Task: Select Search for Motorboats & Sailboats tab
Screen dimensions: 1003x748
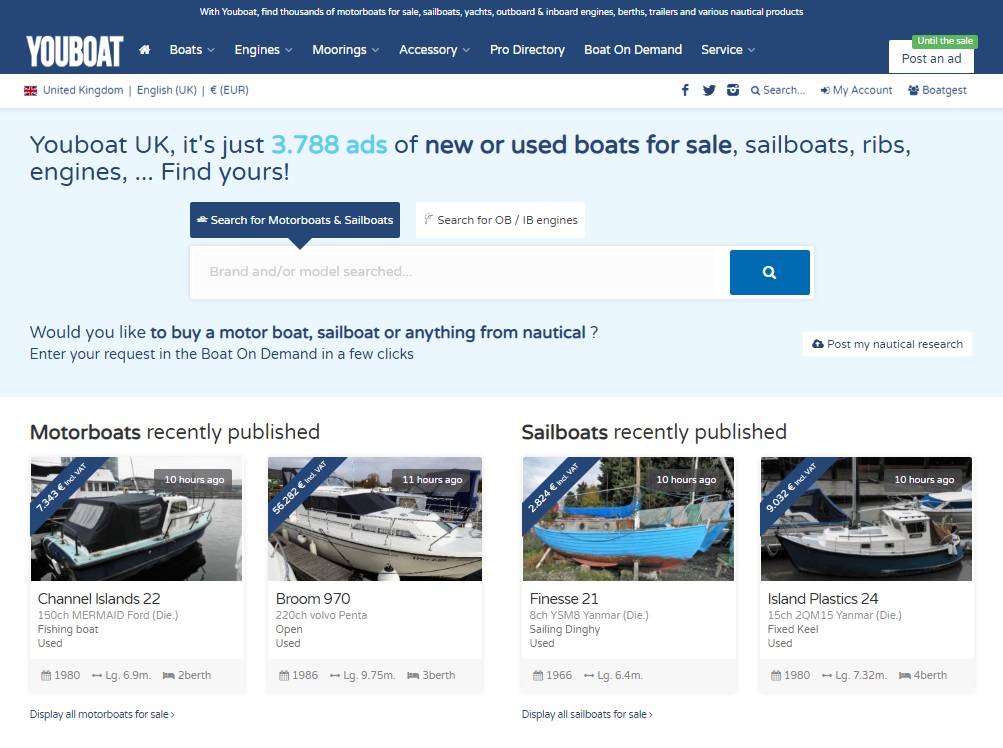Action: [295, 220]
